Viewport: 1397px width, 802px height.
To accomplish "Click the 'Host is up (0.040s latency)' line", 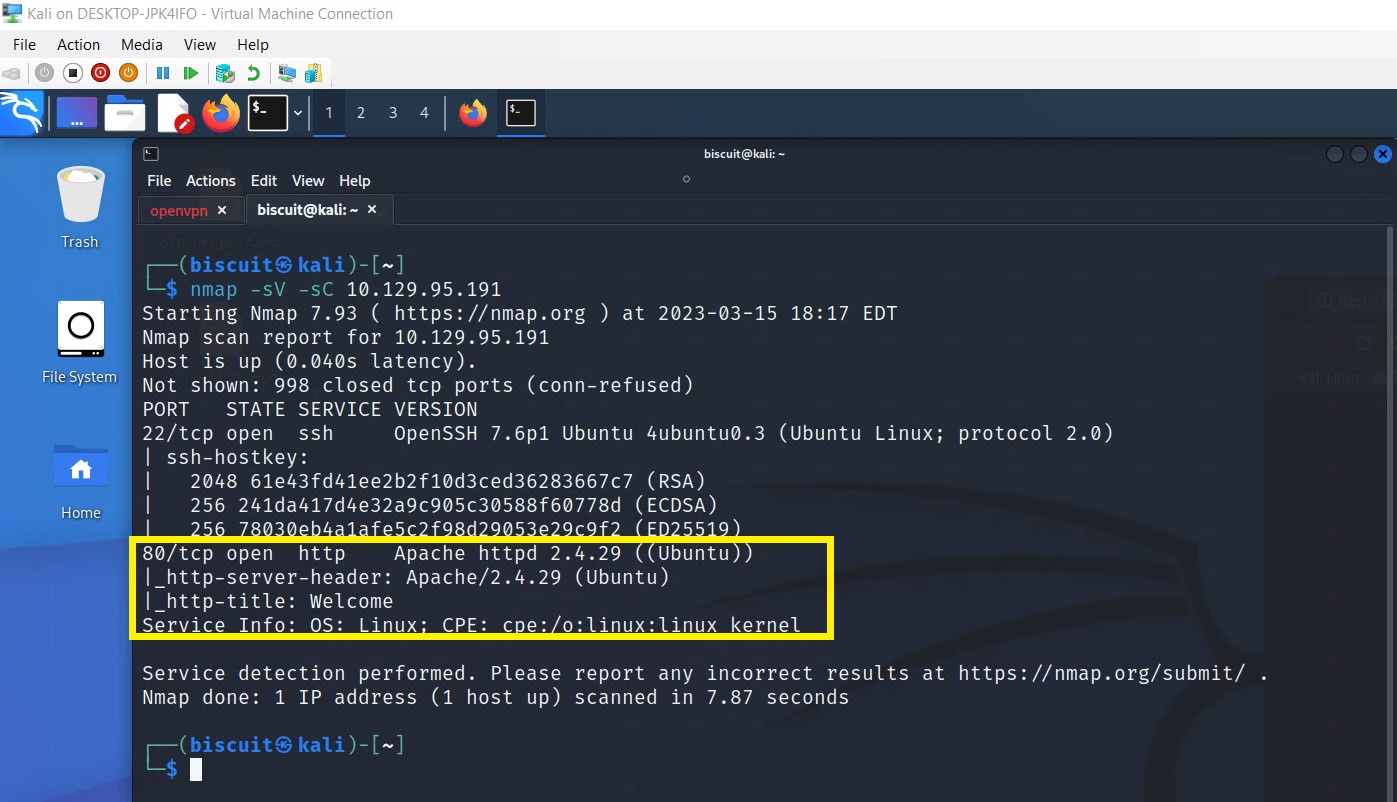I will [x=310, y=362].
